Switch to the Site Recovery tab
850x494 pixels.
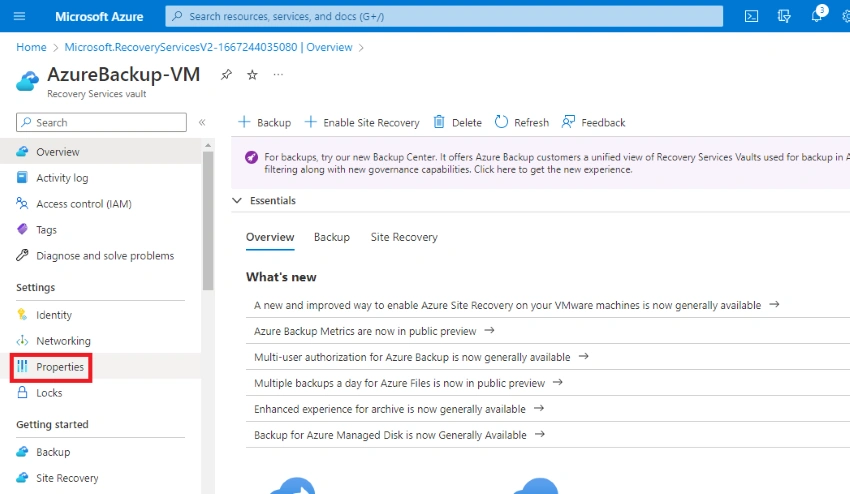click(404, 237)
